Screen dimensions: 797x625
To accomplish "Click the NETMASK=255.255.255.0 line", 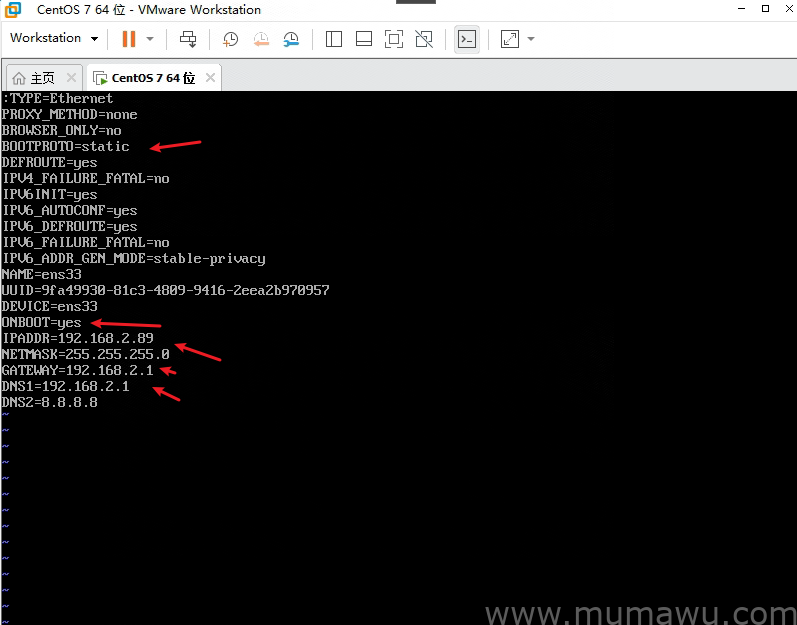I will pos(85,354).
